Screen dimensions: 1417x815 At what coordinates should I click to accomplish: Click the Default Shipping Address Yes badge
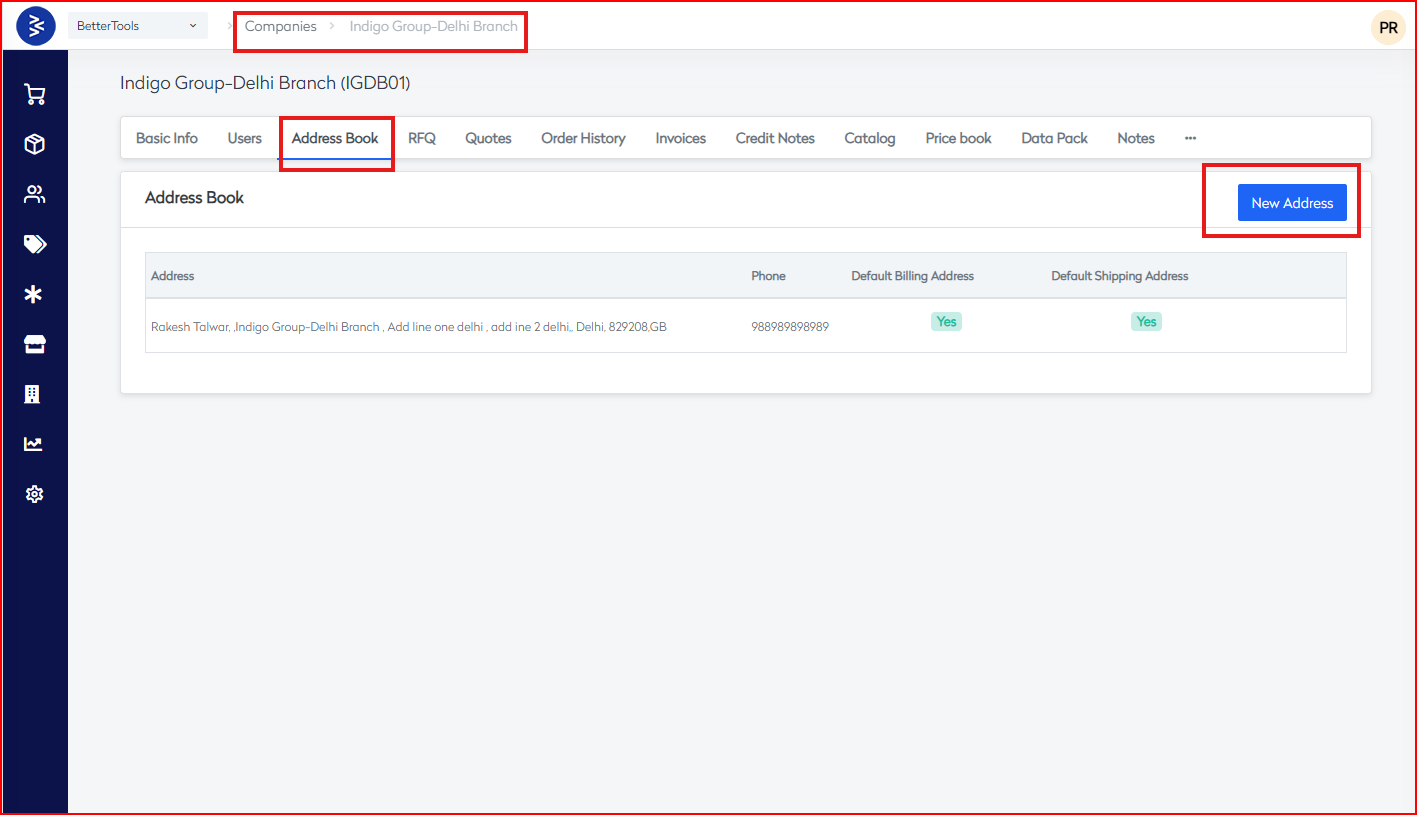click(1146, 322)
